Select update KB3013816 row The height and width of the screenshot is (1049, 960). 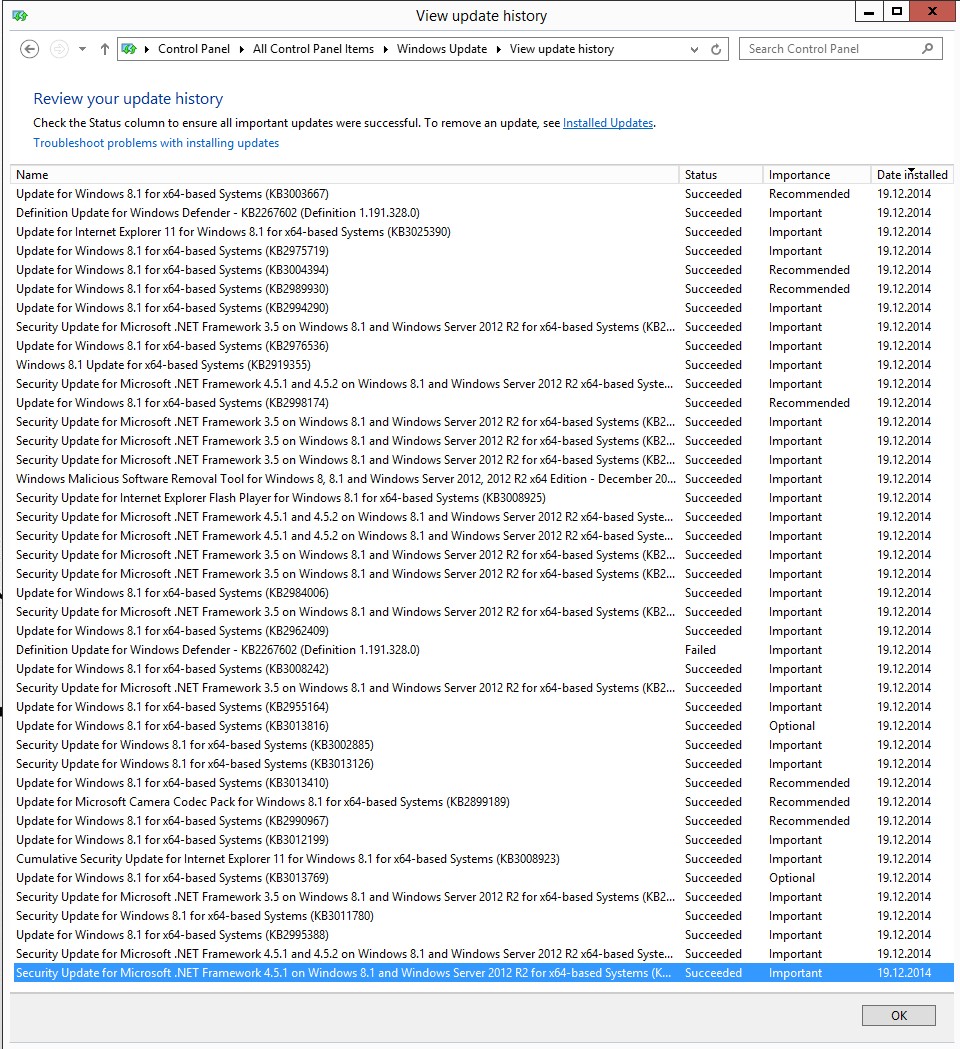[483, 726]
